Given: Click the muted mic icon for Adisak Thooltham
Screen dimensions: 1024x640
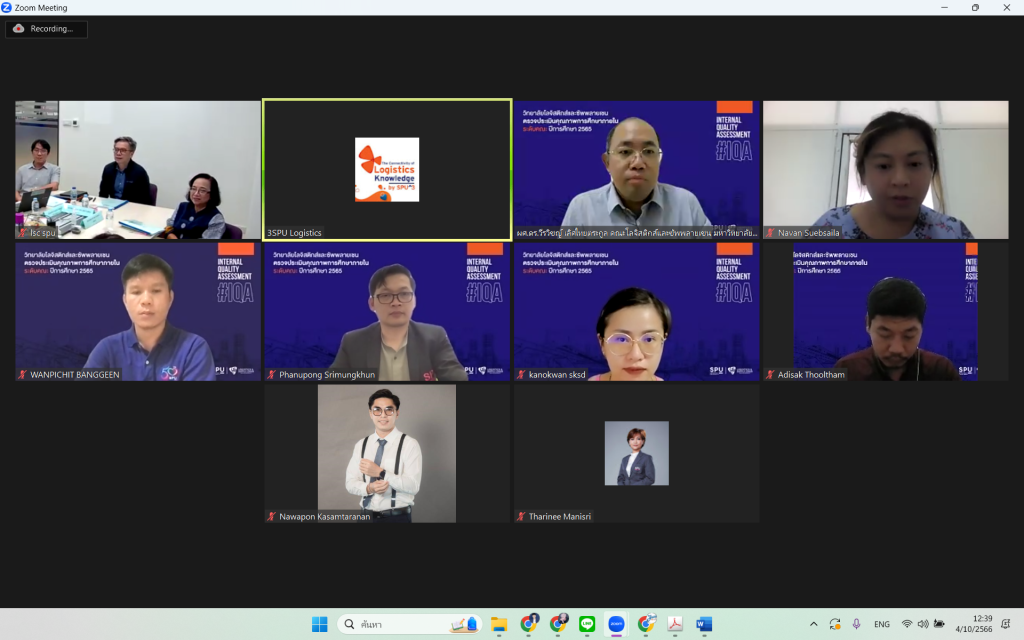Looking at the screenshot, I should pyautogui.click(x=771, y=374).
